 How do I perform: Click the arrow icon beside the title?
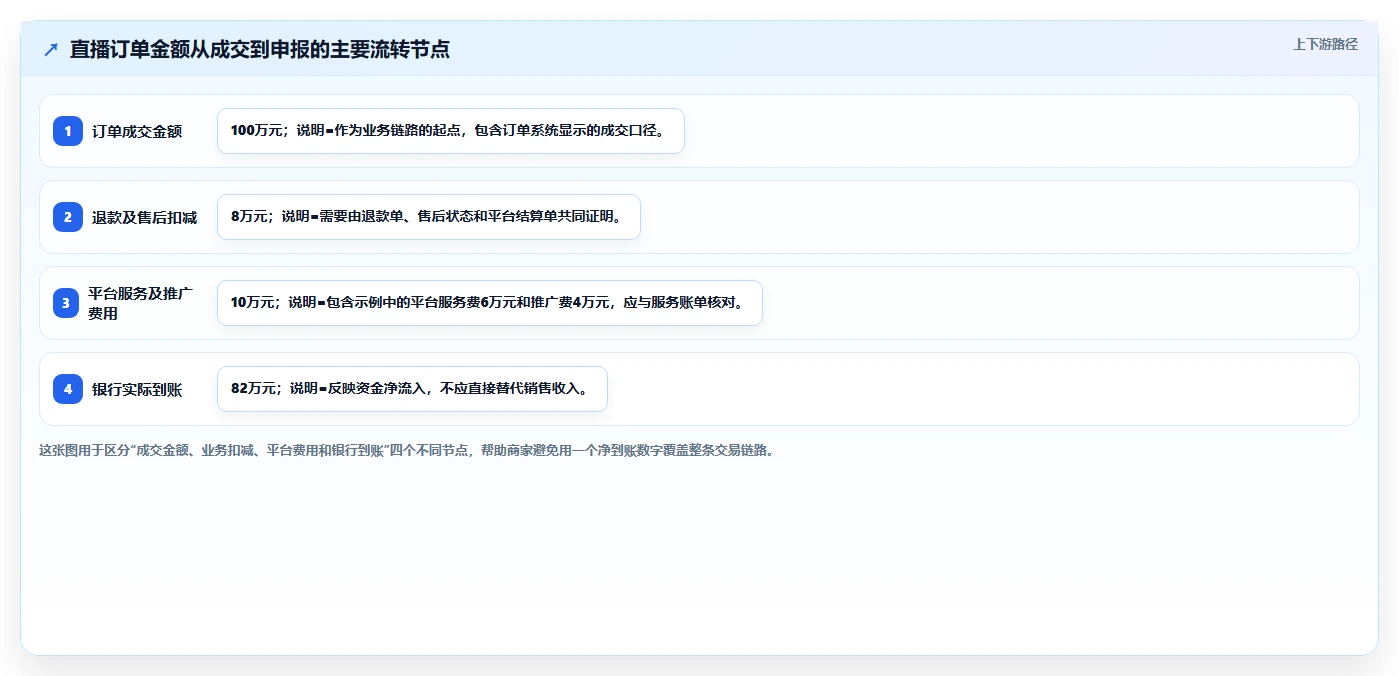(50, 49)
